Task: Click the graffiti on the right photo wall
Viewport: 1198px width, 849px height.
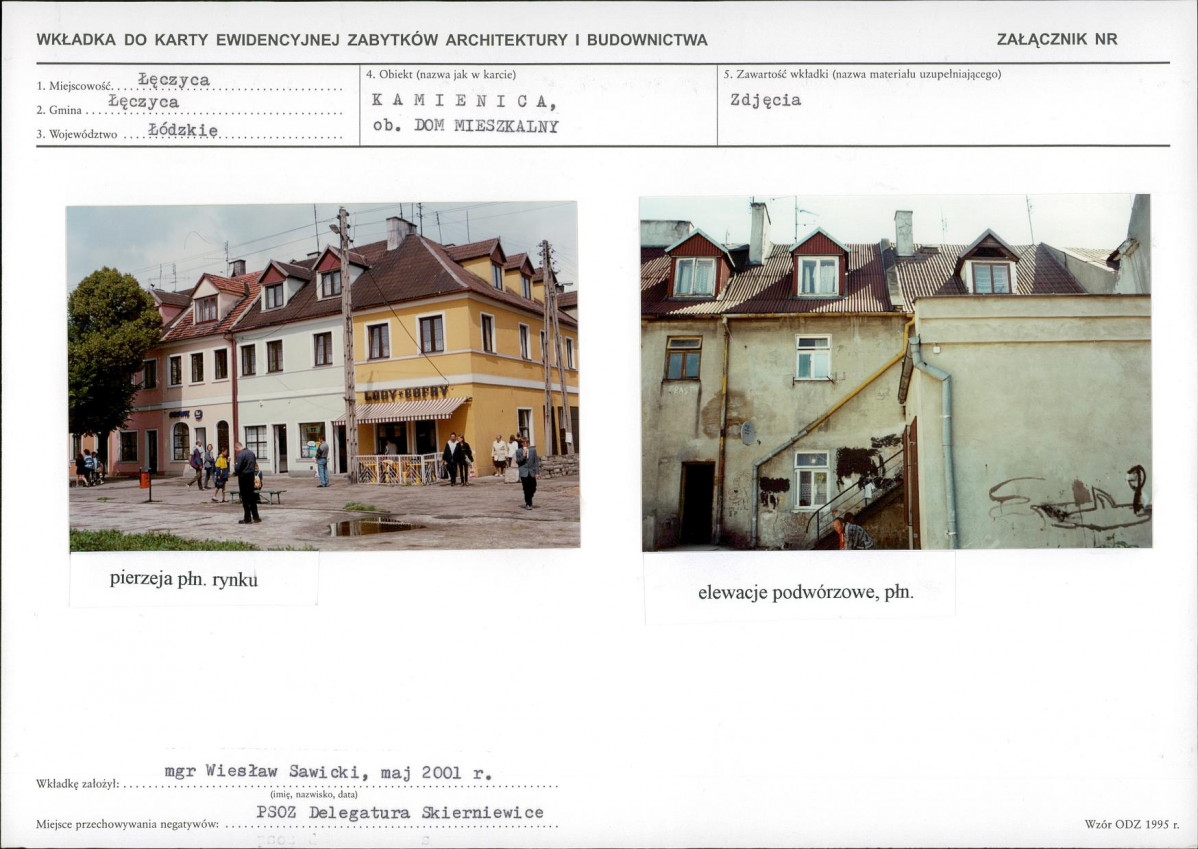Action: pos(1070,501)
